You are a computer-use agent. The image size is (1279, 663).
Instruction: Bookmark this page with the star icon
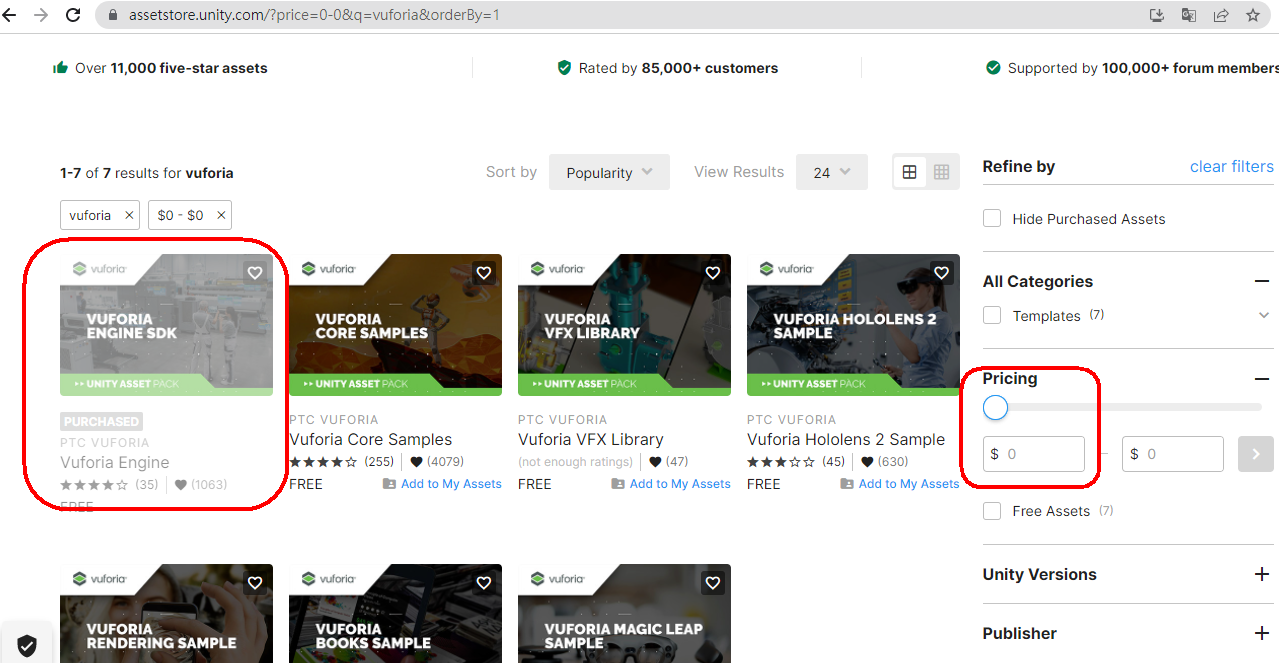coord(1253,15)
